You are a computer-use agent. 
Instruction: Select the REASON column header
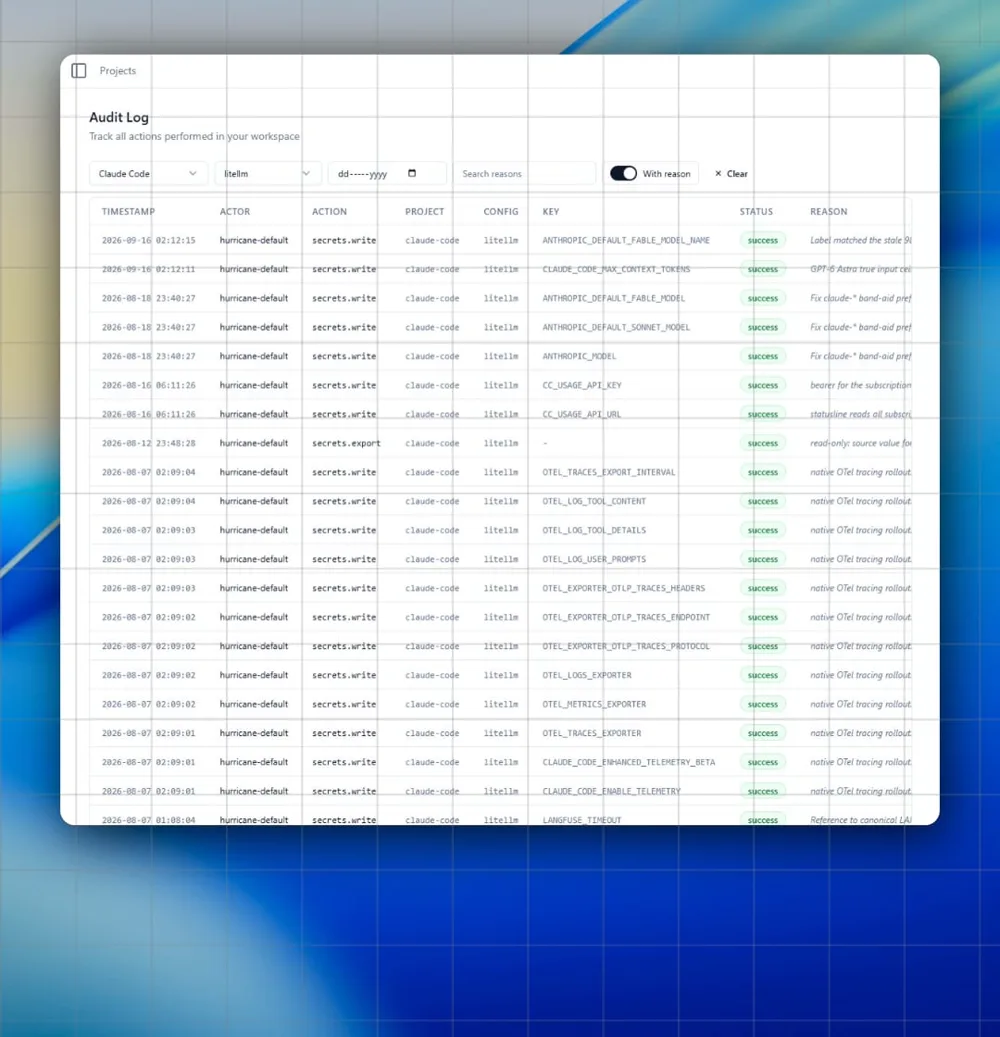[829, 212]
